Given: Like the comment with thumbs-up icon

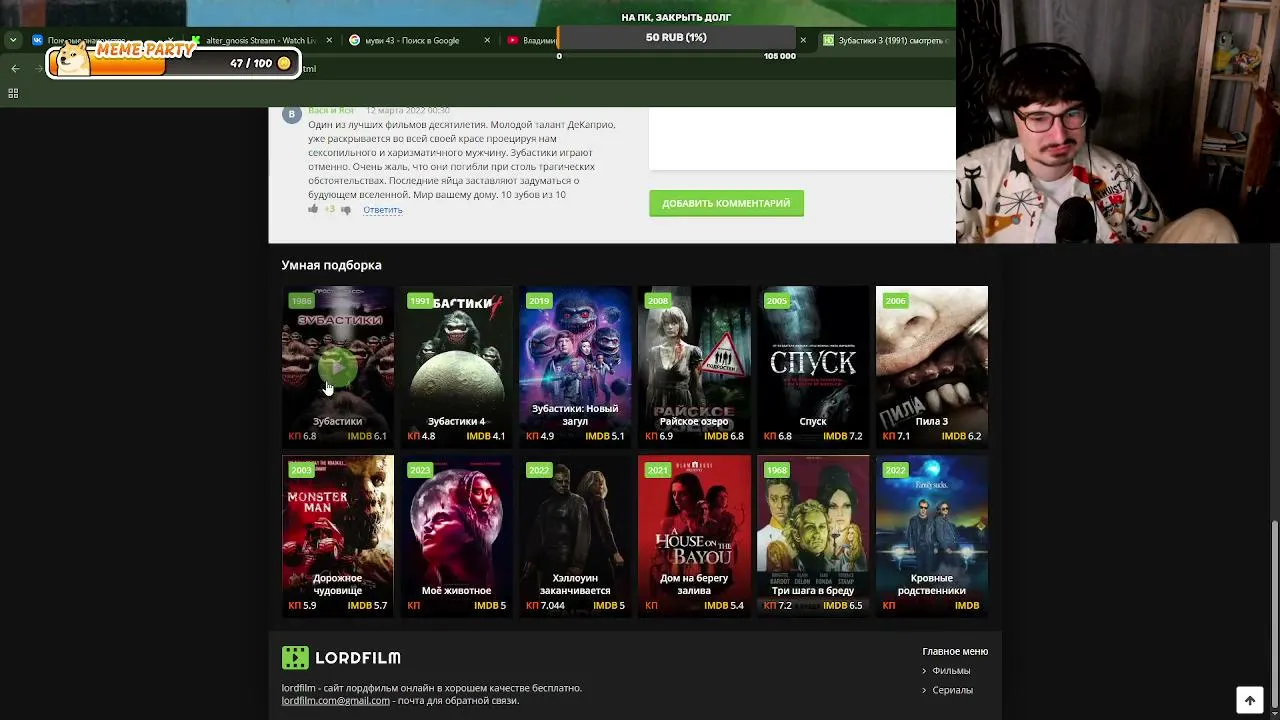Looking at the screenshot, I should point(313,209).
